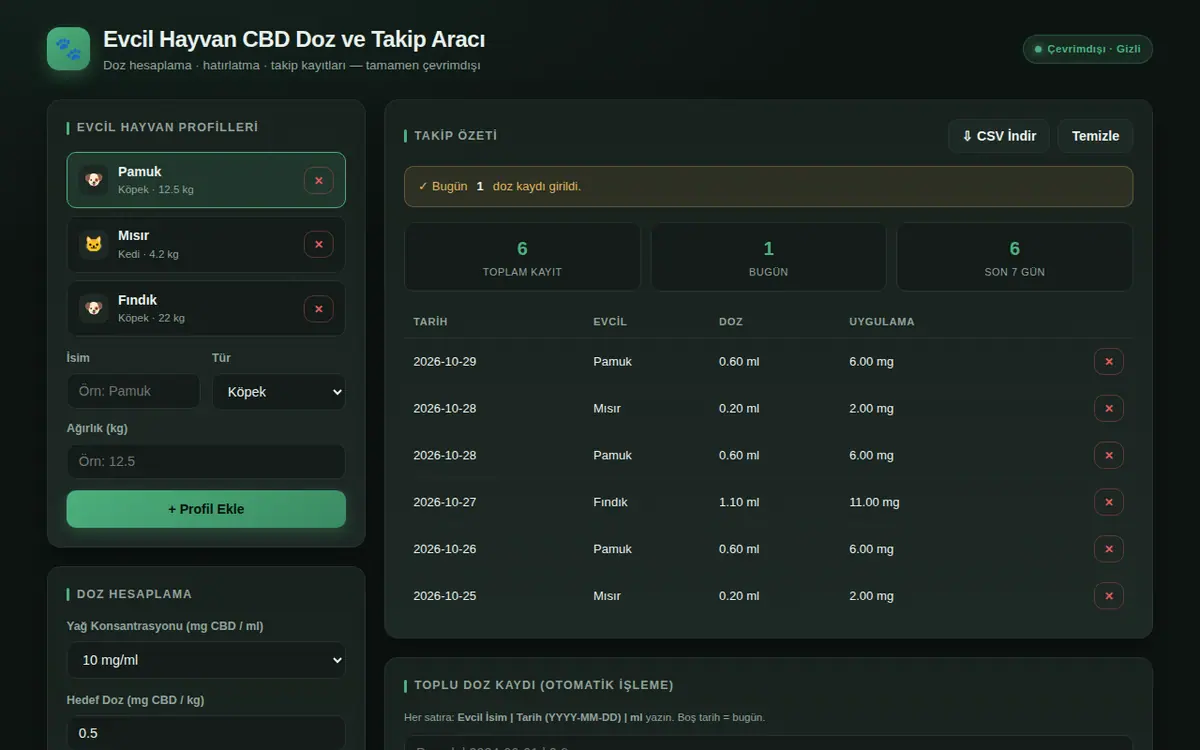Viewport: 1200px width, 750px height.
Task: Focus the Ağırlık (kg) weight field
Action: coord(206,461)
